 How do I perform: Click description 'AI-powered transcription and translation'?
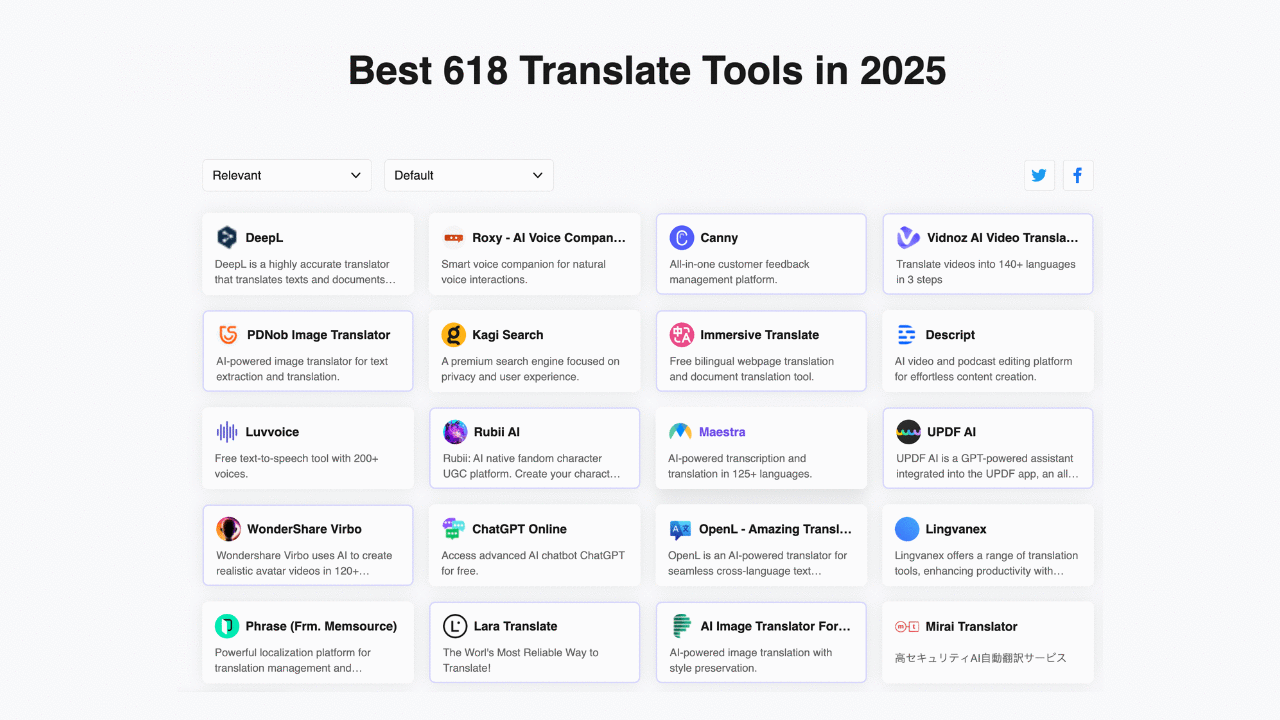click(738, 466)
